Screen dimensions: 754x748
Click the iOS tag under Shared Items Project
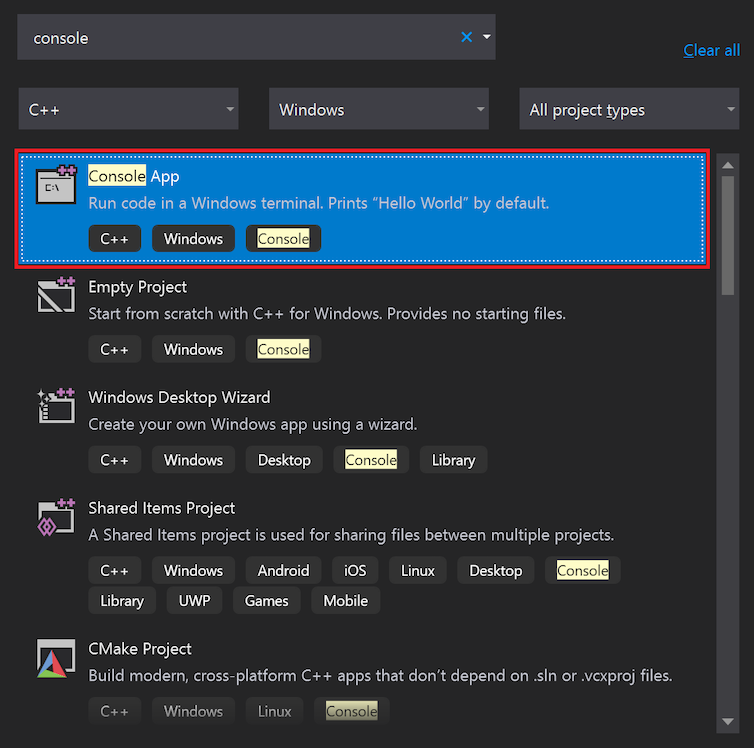(x=355, y=570)
